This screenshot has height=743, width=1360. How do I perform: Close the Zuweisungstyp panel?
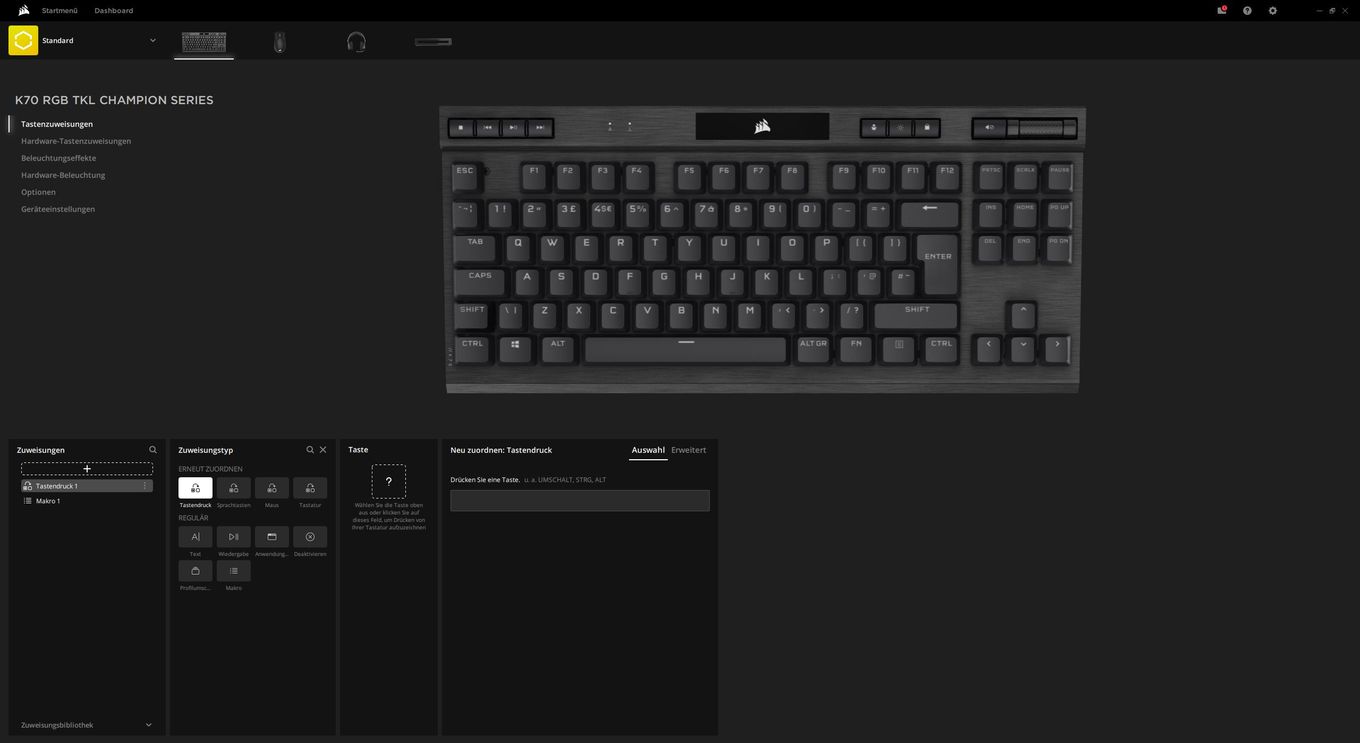(x=323, y=450)
